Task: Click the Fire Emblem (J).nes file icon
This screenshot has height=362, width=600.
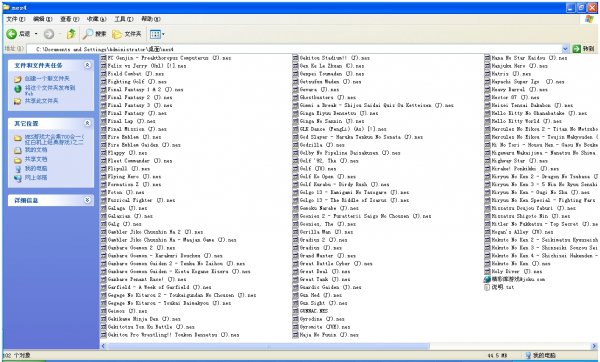Action: (x=103, y=137)
